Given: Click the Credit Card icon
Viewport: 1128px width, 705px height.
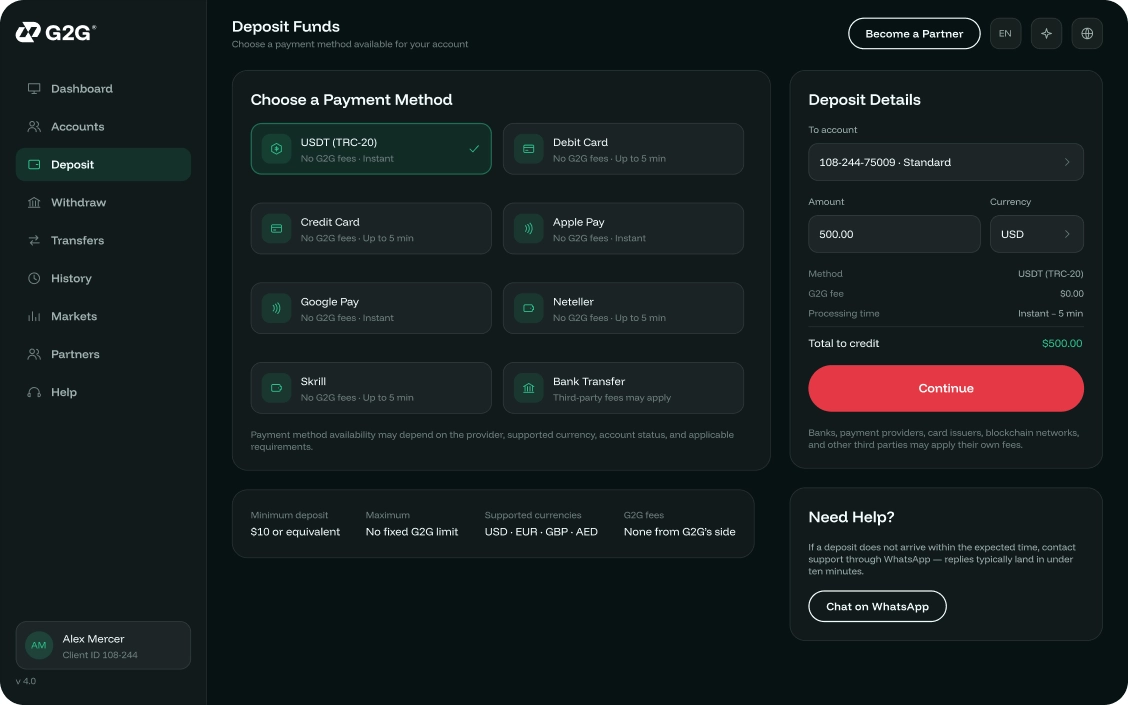Looking at the screenshot, I should pyautogui.click(x=276, y=229).
